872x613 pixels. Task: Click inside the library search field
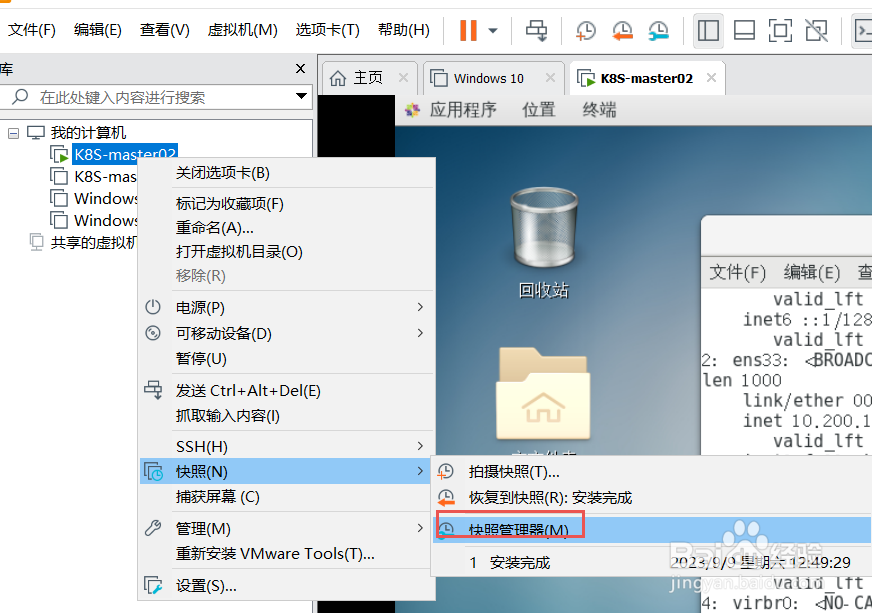[x=150, y=97]
